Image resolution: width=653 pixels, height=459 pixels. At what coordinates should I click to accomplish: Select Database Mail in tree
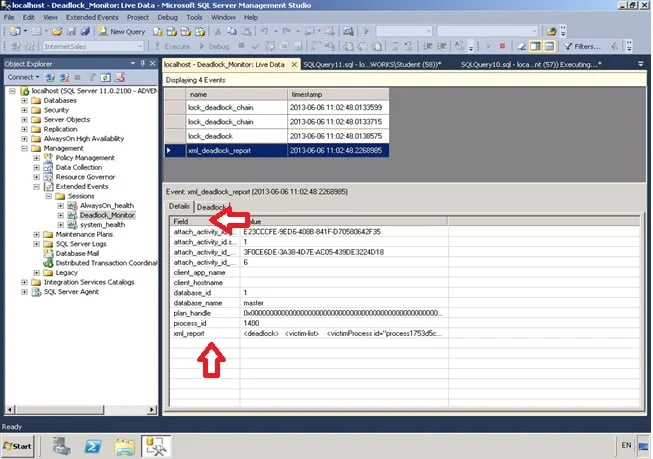pos(77,254)
